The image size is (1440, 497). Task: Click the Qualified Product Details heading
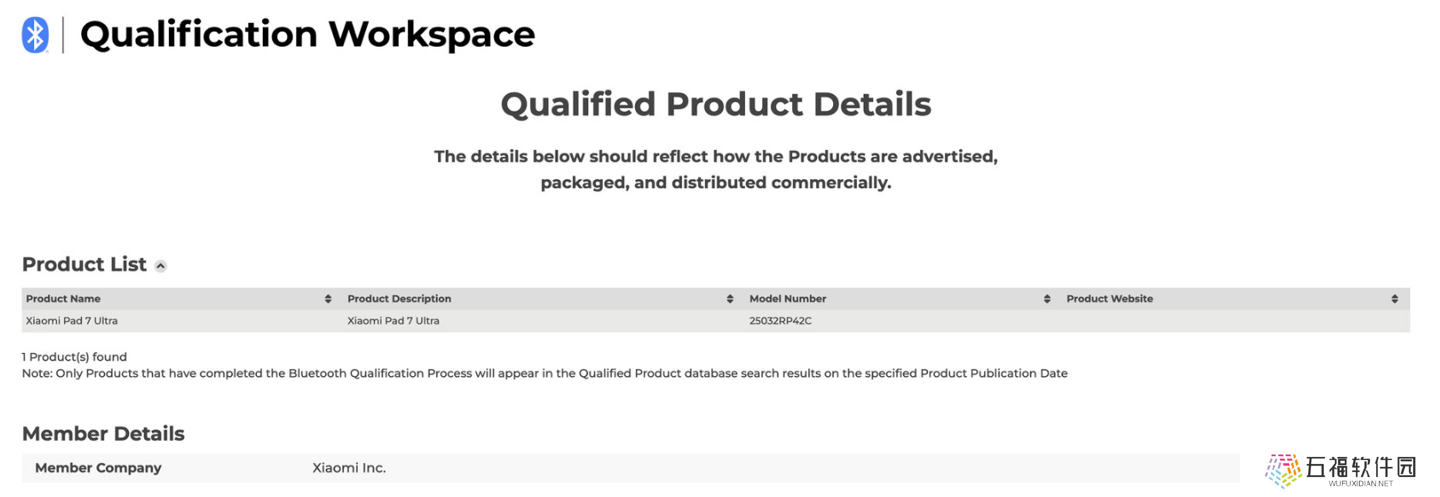(716, 104)
